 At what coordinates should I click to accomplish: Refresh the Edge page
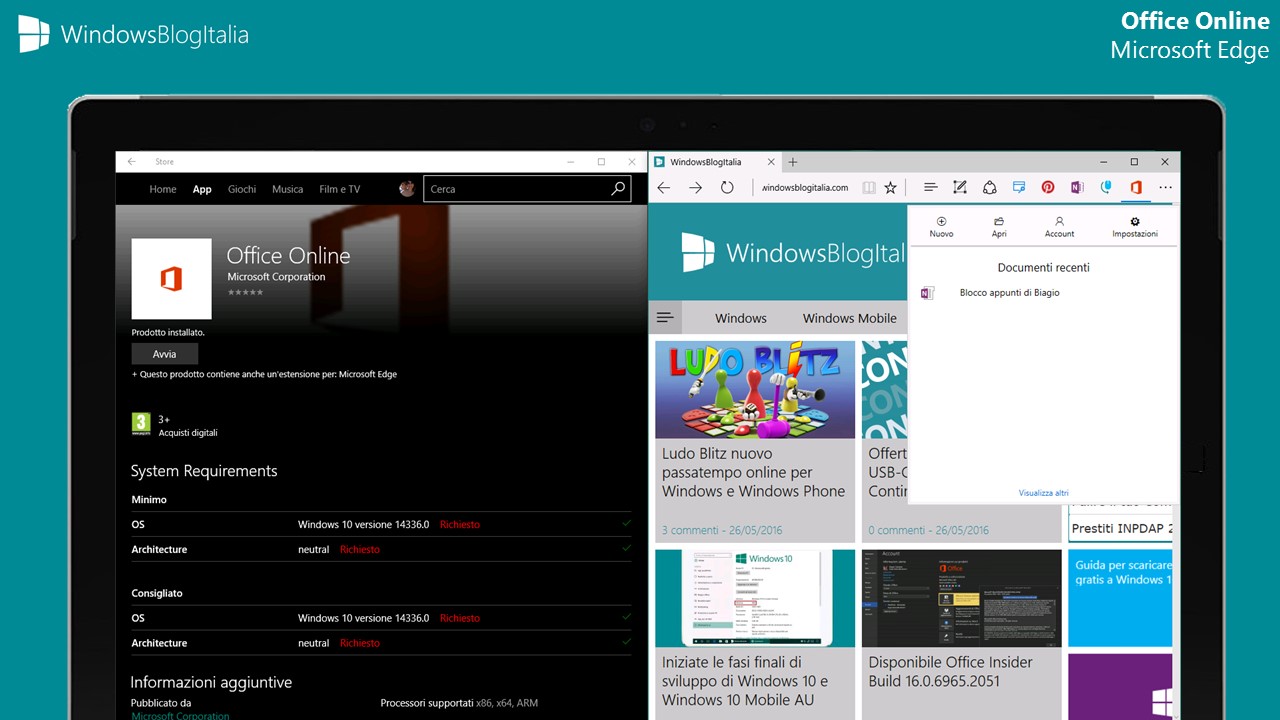[727, 187]
